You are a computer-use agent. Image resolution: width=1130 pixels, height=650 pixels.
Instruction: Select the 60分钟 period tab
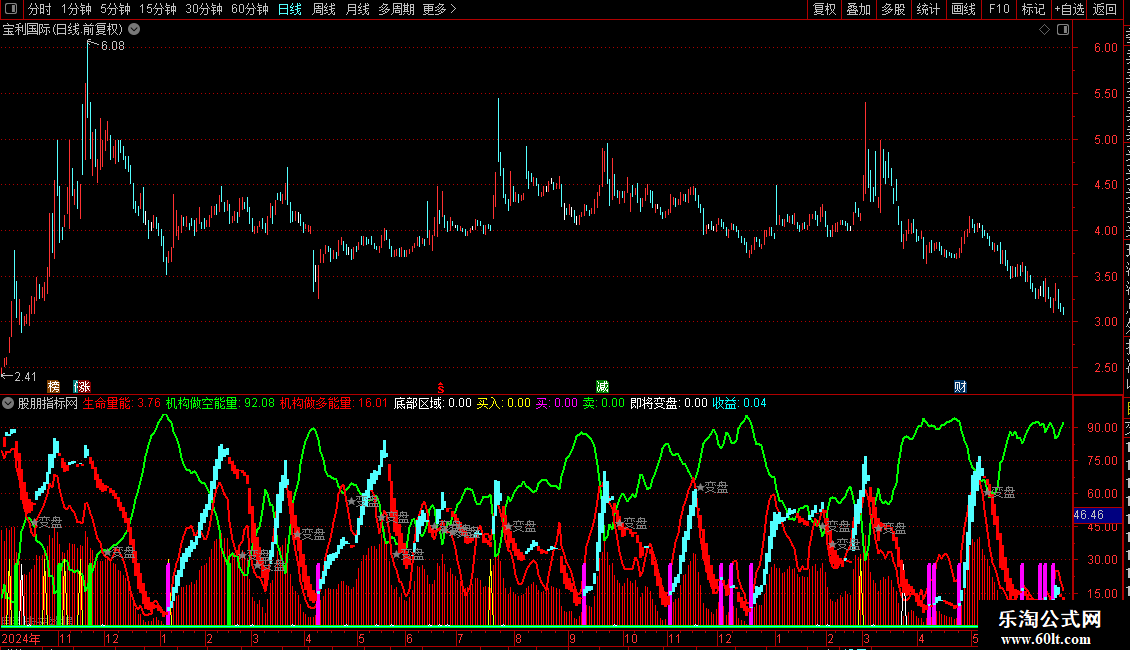coord(250,9)
